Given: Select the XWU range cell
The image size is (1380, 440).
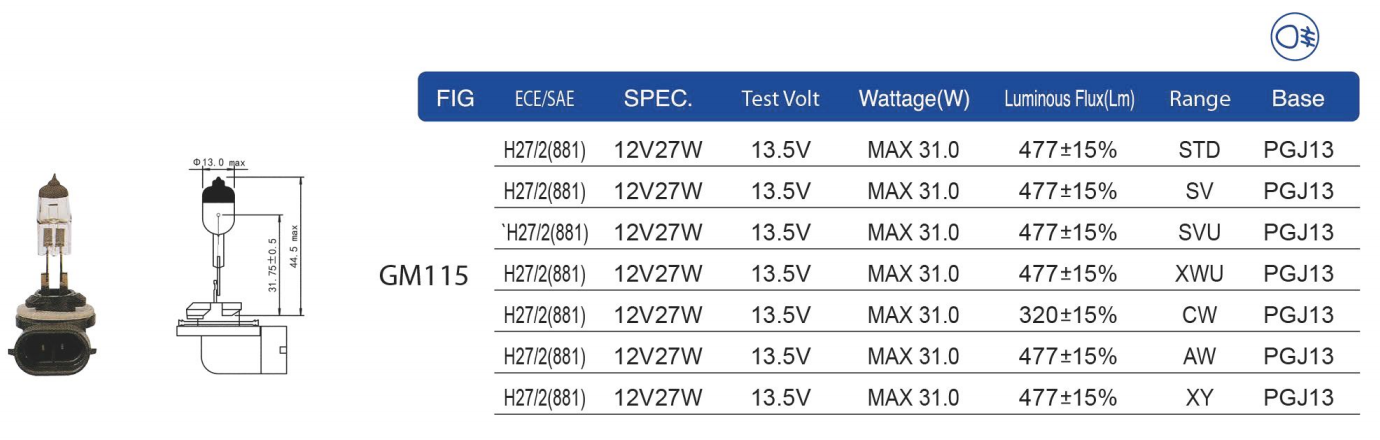Looking at the screenshot, I should point(1199,273).
